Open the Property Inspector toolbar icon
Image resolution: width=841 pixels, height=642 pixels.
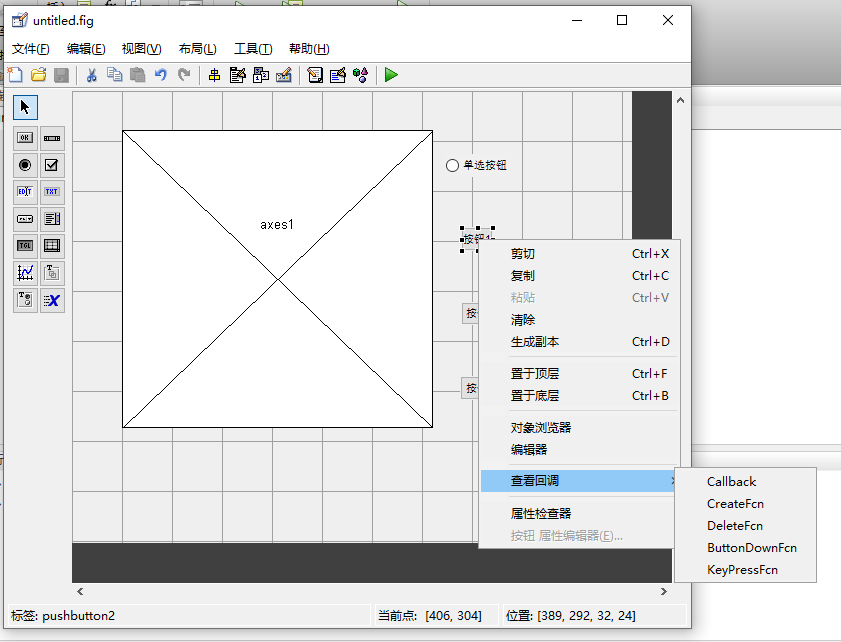pos(338,75)
